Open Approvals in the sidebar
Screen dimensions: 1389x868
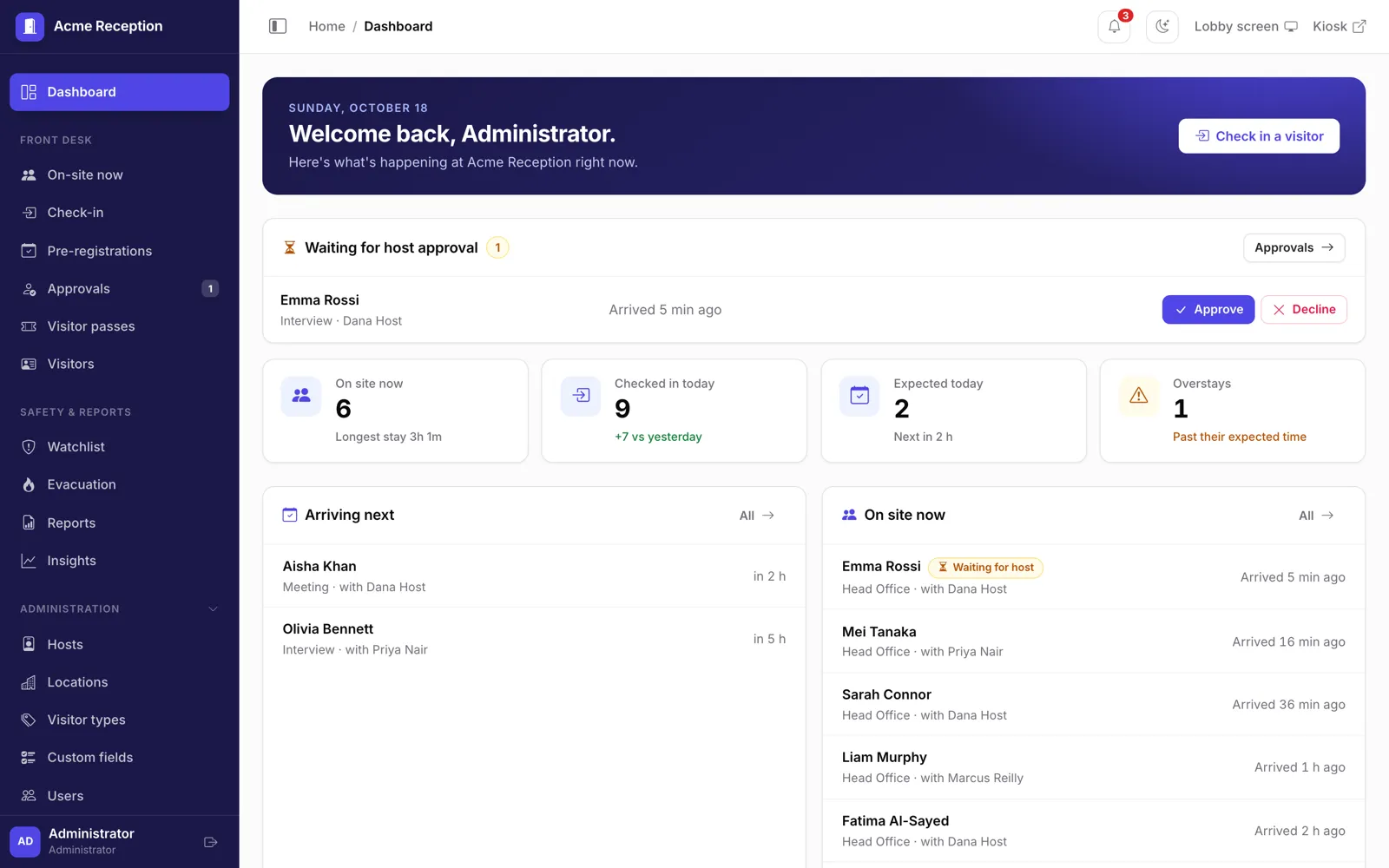coord(120,288)
